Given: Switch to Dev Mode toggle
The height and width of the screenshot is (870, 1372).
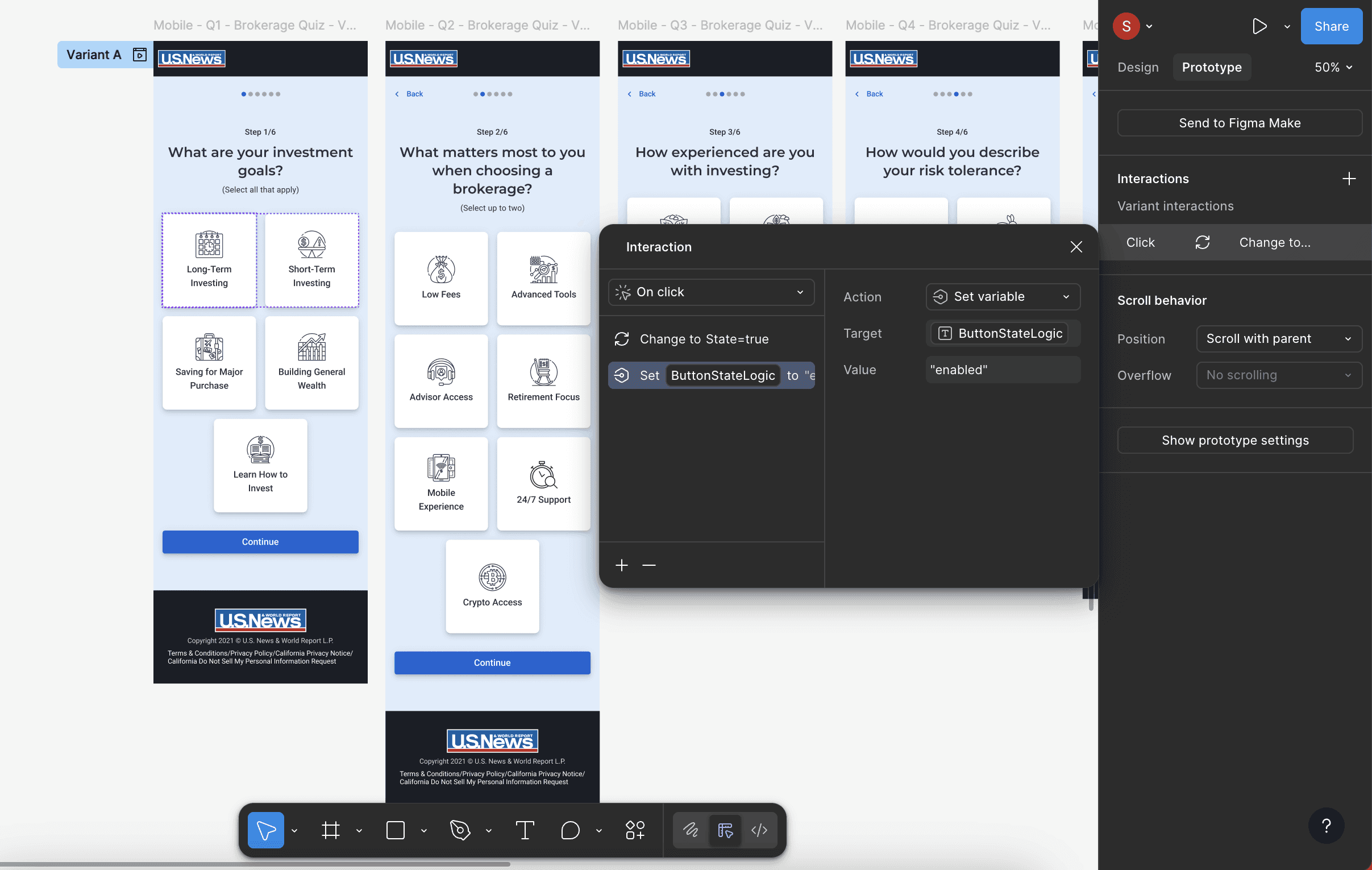Looking at the screenshot, I should click(759, 830).
